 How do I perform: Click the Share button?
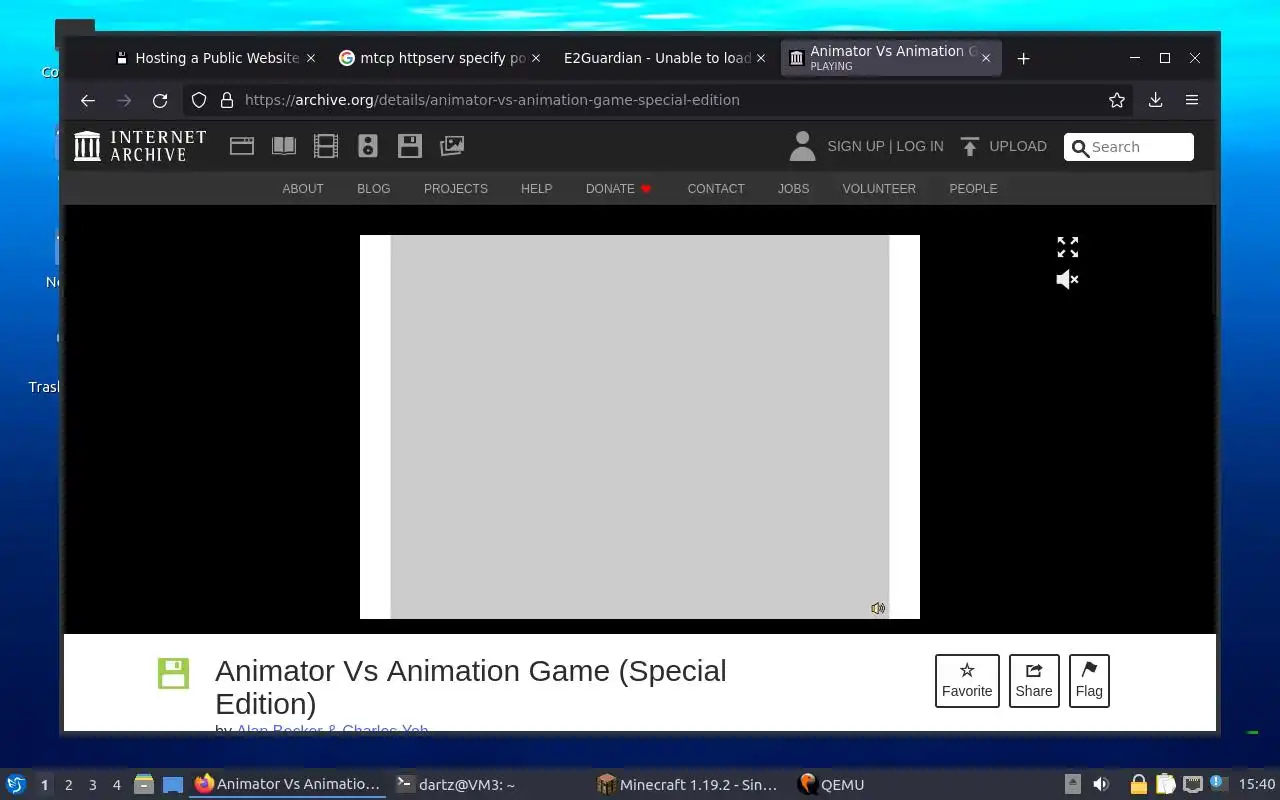point(1034,681)
